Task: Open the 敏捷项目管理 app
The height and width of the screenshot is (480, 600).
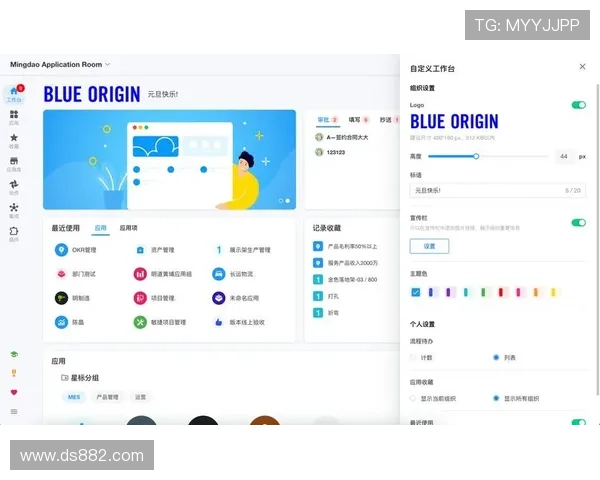Action: pos(160,322)
